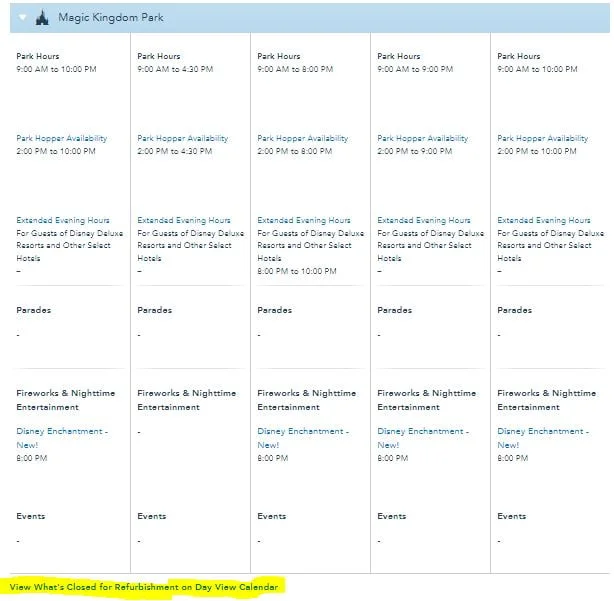The height and width of the screenshot is (601, 614).
Task: Open Park Hopper Availability above 2:00 PM to 9:00 PM
Action: point(423,138)
